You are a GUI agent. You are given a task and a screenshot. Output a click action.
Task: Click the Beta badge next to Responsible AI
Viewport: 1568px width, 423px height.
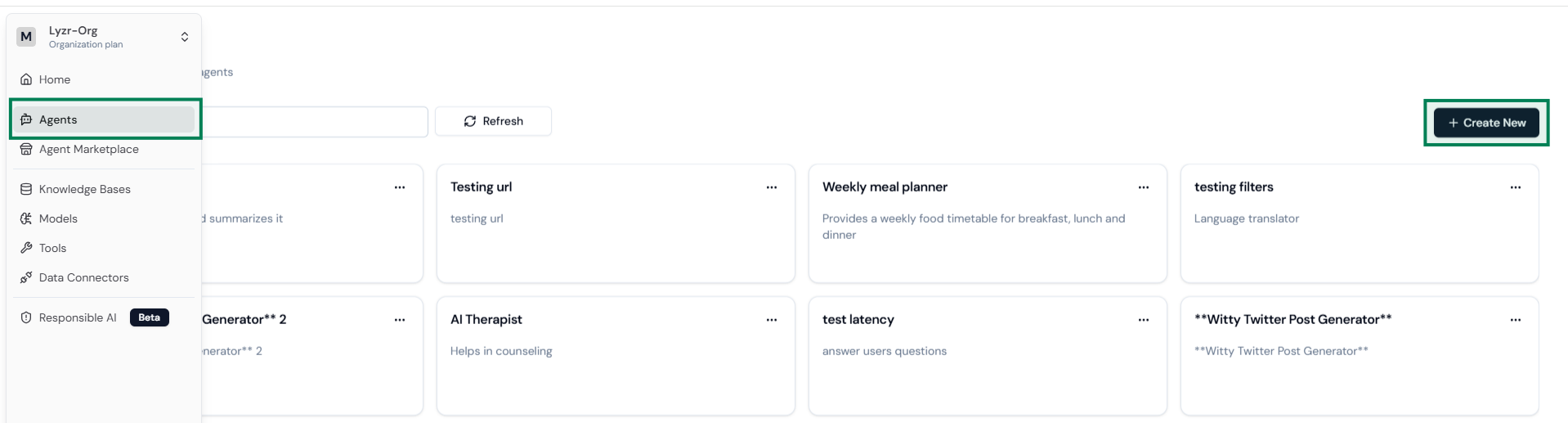tap(150, 317)
